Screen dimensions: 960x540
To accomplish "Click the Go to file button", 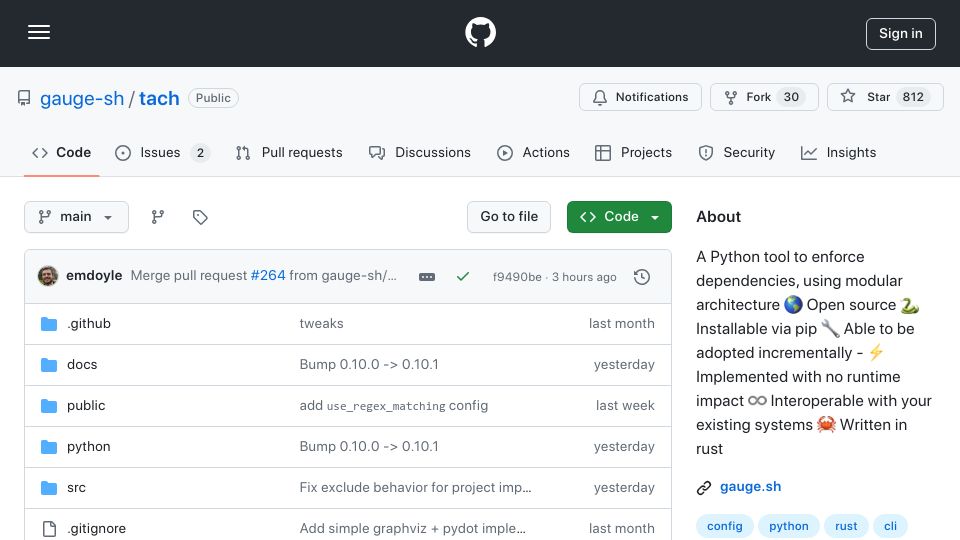I will (509, 217).
